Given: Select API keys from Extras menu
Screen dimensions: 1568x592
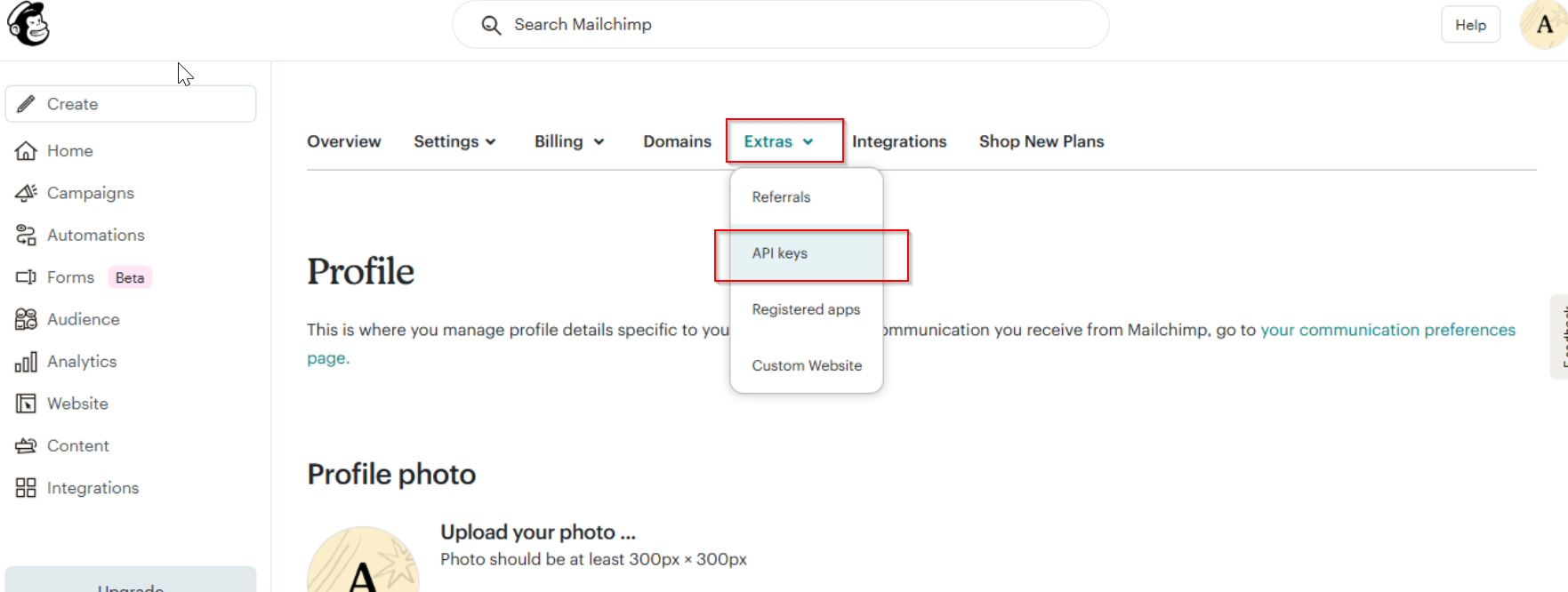Looking at the screenshot, I should 807,253.
